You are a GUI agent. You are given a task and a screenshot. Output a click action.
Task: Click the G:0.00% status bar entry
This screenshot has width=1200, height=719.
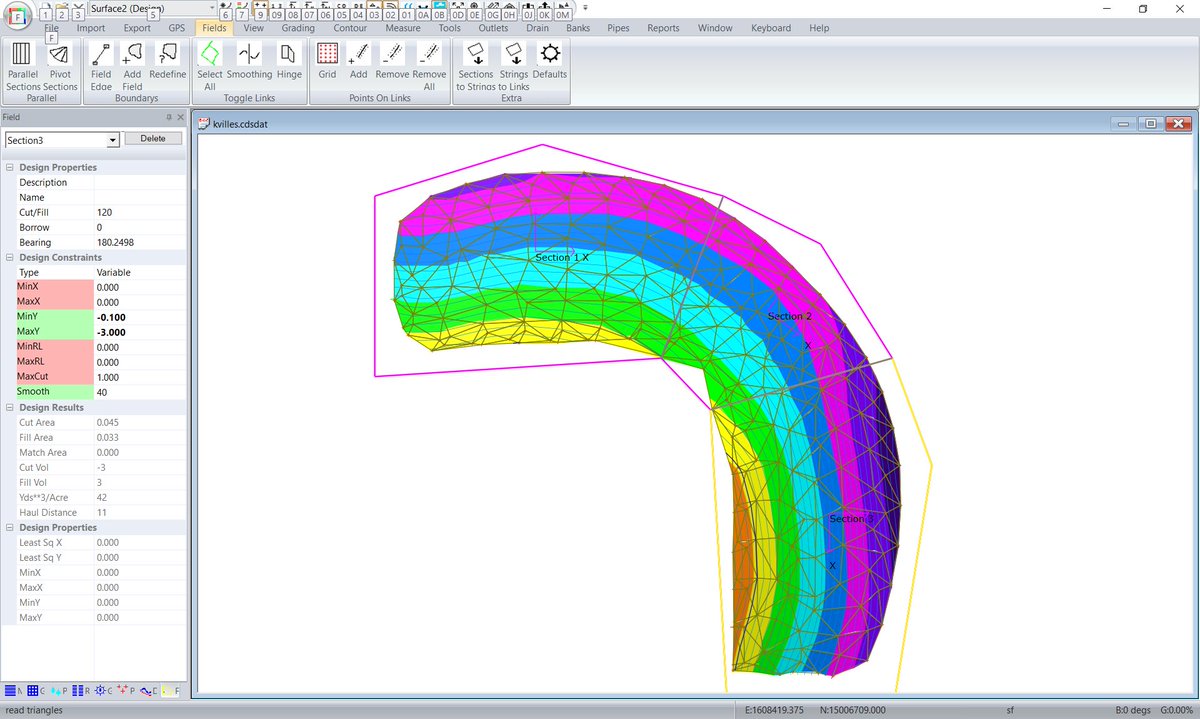1177,710
